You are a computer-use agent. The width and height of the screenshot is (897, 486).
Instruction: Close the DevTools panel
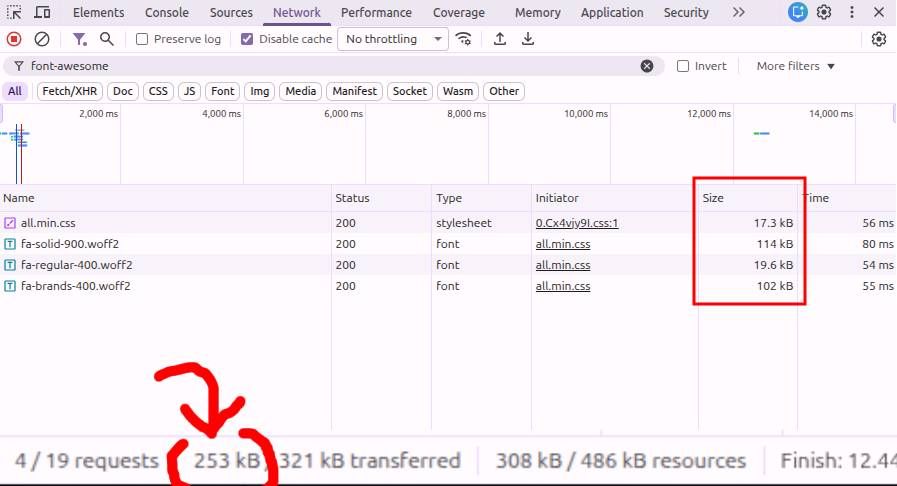pyautogui.click(x=879, y=12)
